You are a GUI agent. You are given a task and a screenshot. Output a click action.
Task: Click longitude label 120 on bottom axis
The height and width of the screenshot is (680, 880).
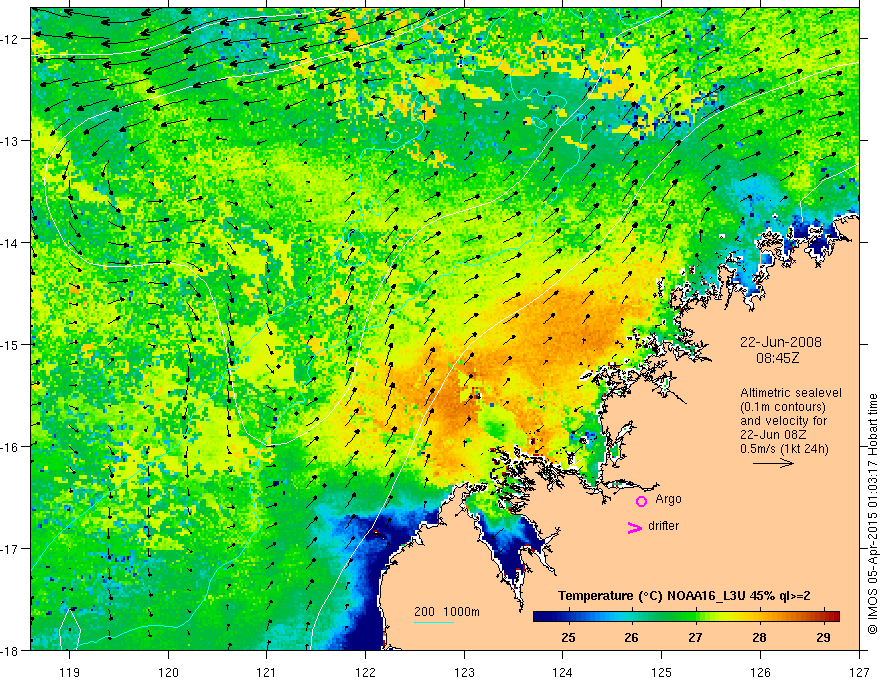(168, 672)
